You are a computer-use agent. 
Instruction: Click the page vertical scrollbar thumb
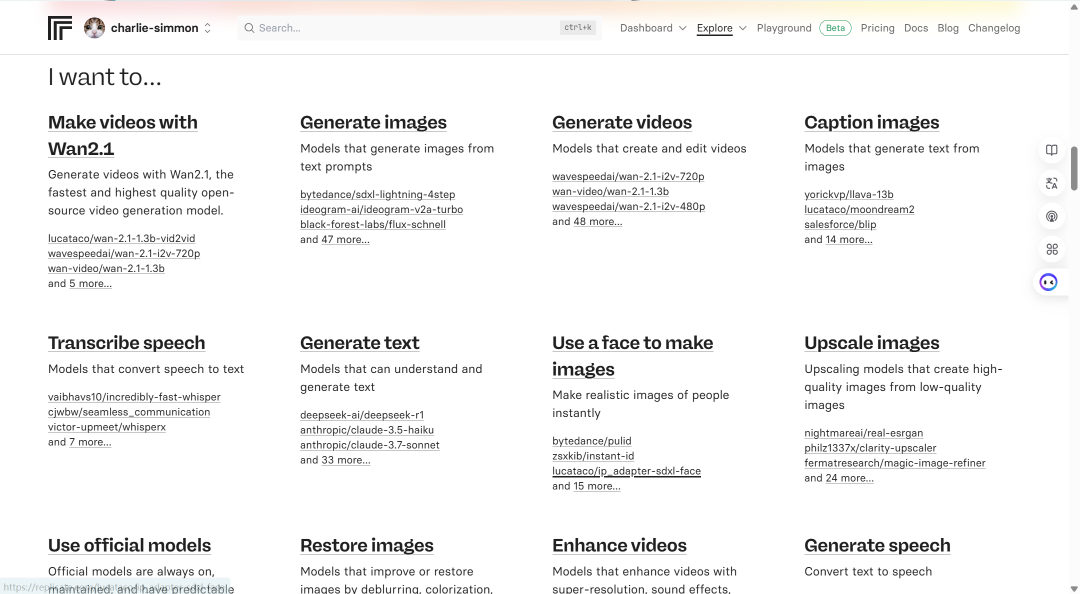1073,168
